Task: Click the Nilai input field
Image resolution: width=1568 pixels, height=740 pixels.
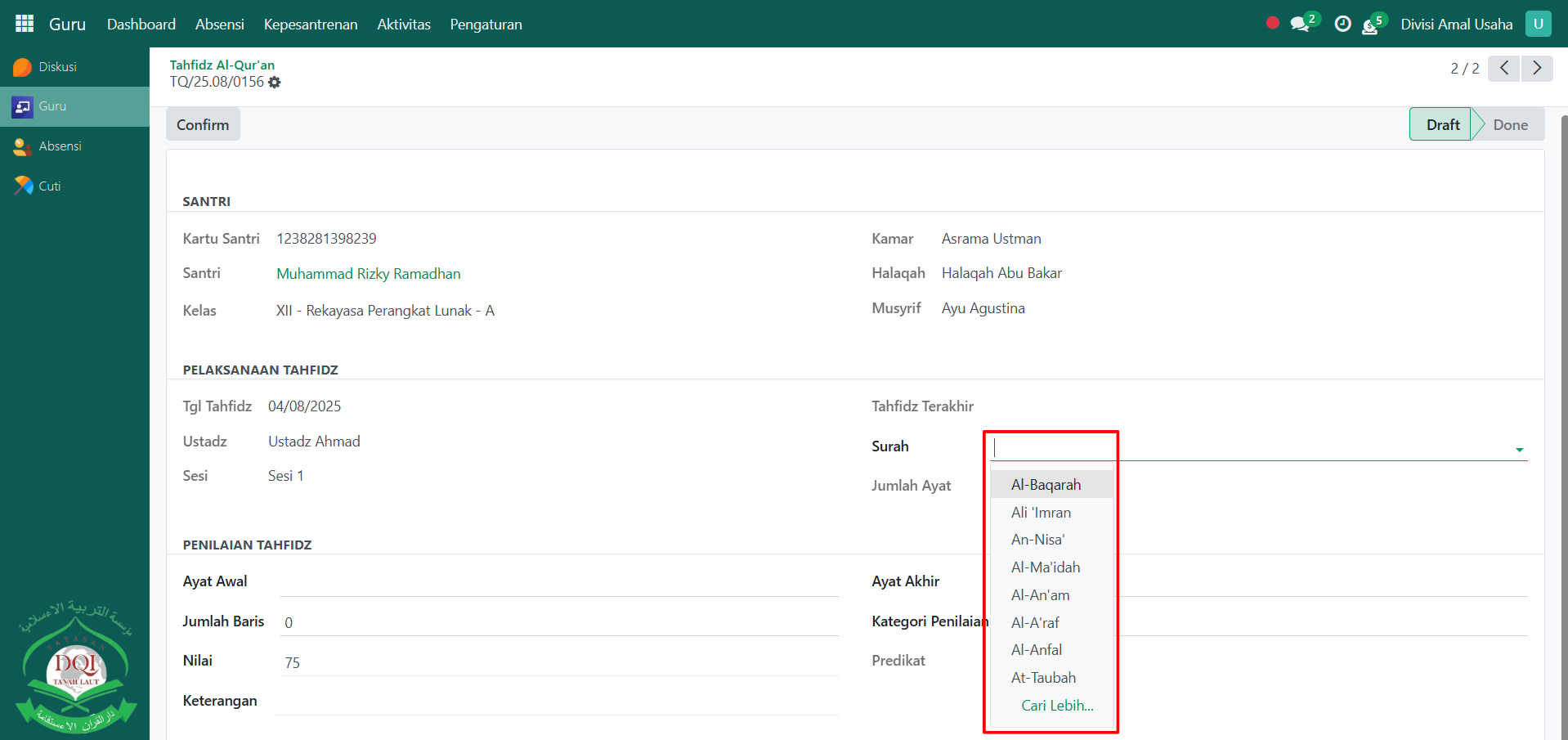Action: tap(559, 662)
